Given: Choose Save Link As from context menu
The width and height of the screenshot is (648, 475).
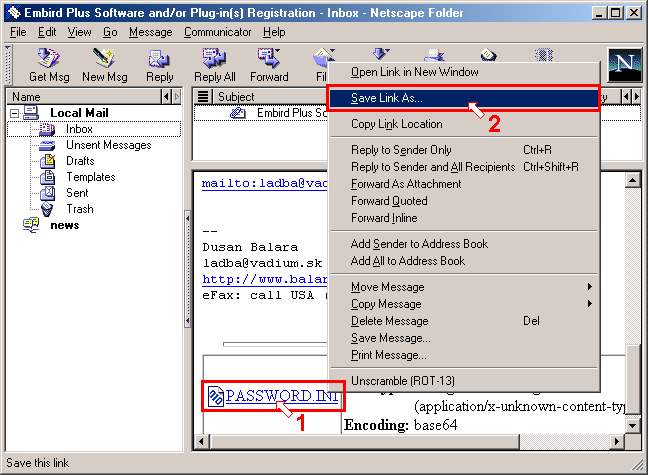Looking at the screenshot, I should coord(464,98).
